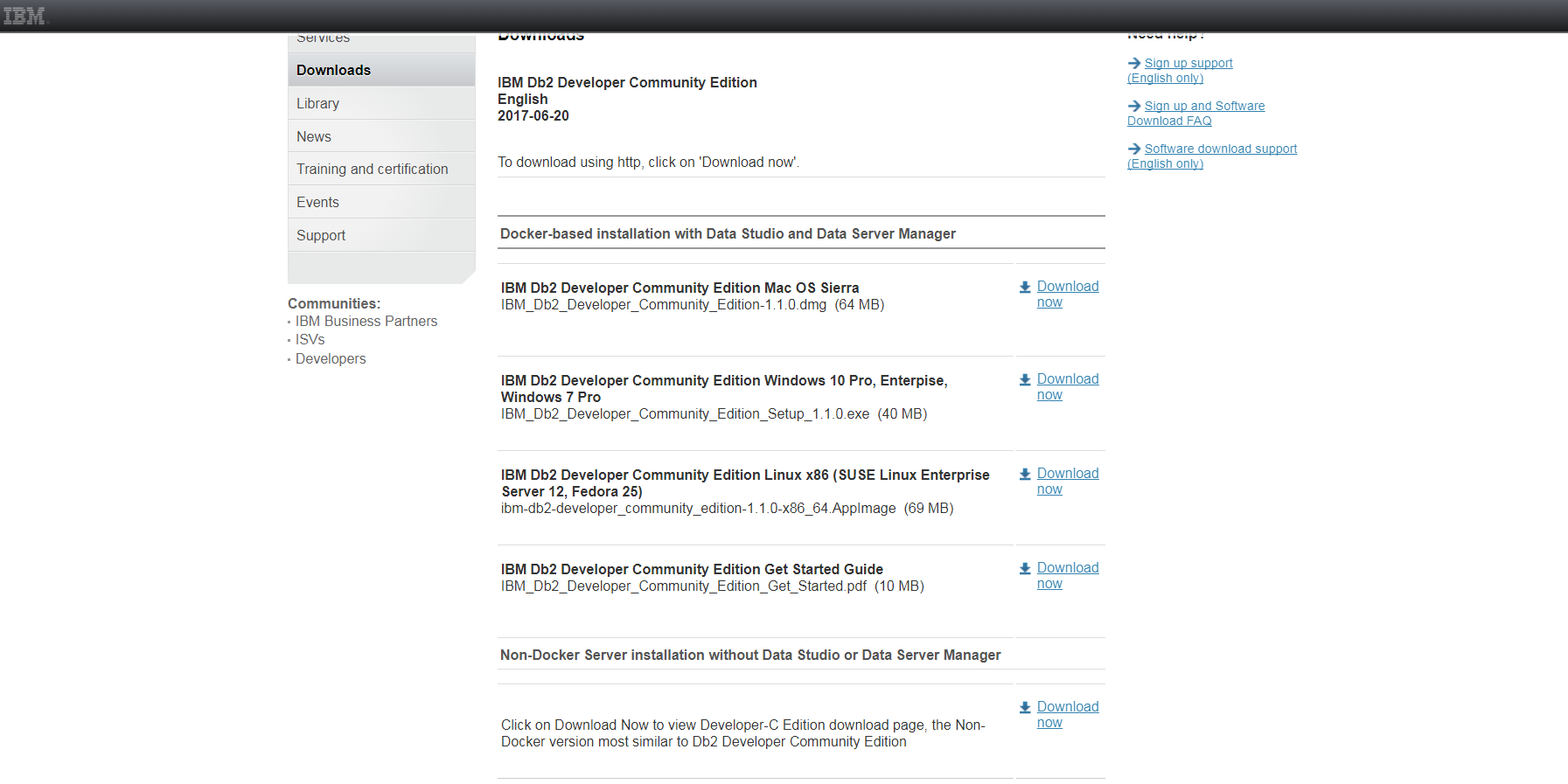Image resolution: width=1568 pixels, height=784 pixels.
Task: Click the 2017-06-20 release date
Action: 533,116
